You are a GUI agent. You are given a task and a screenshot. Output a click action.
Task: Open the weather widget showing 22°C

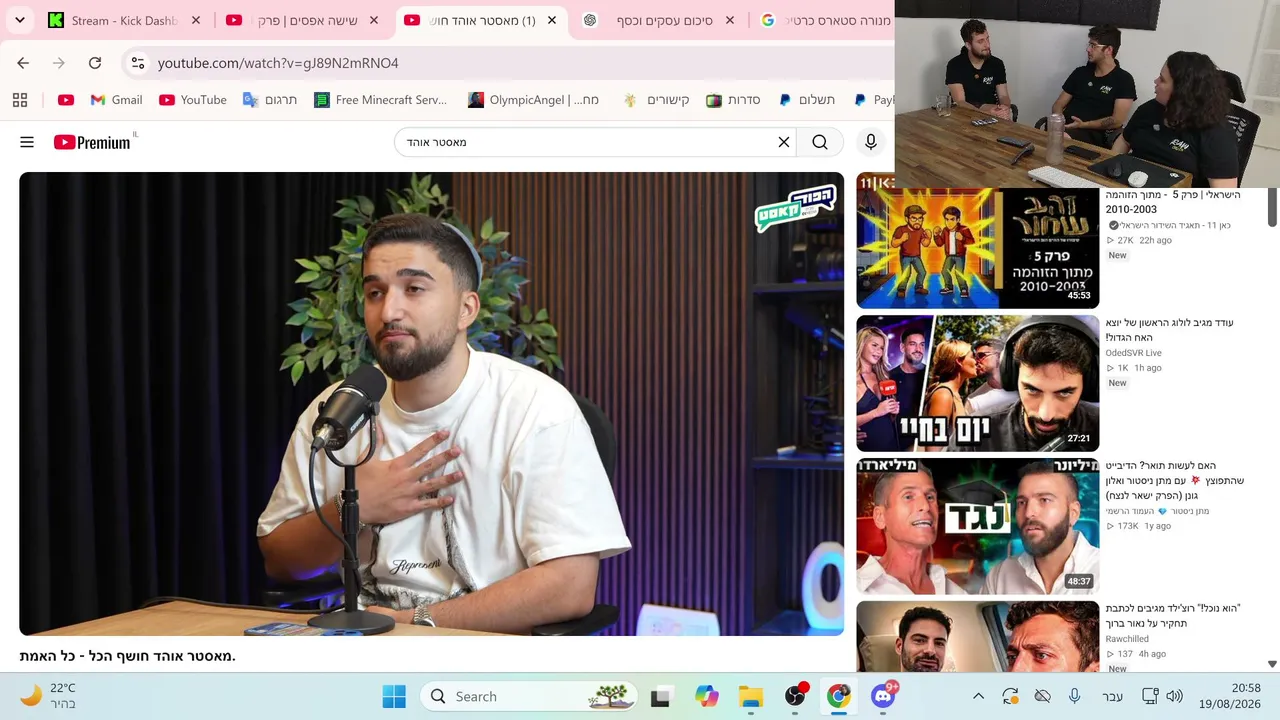click(48, 696)
